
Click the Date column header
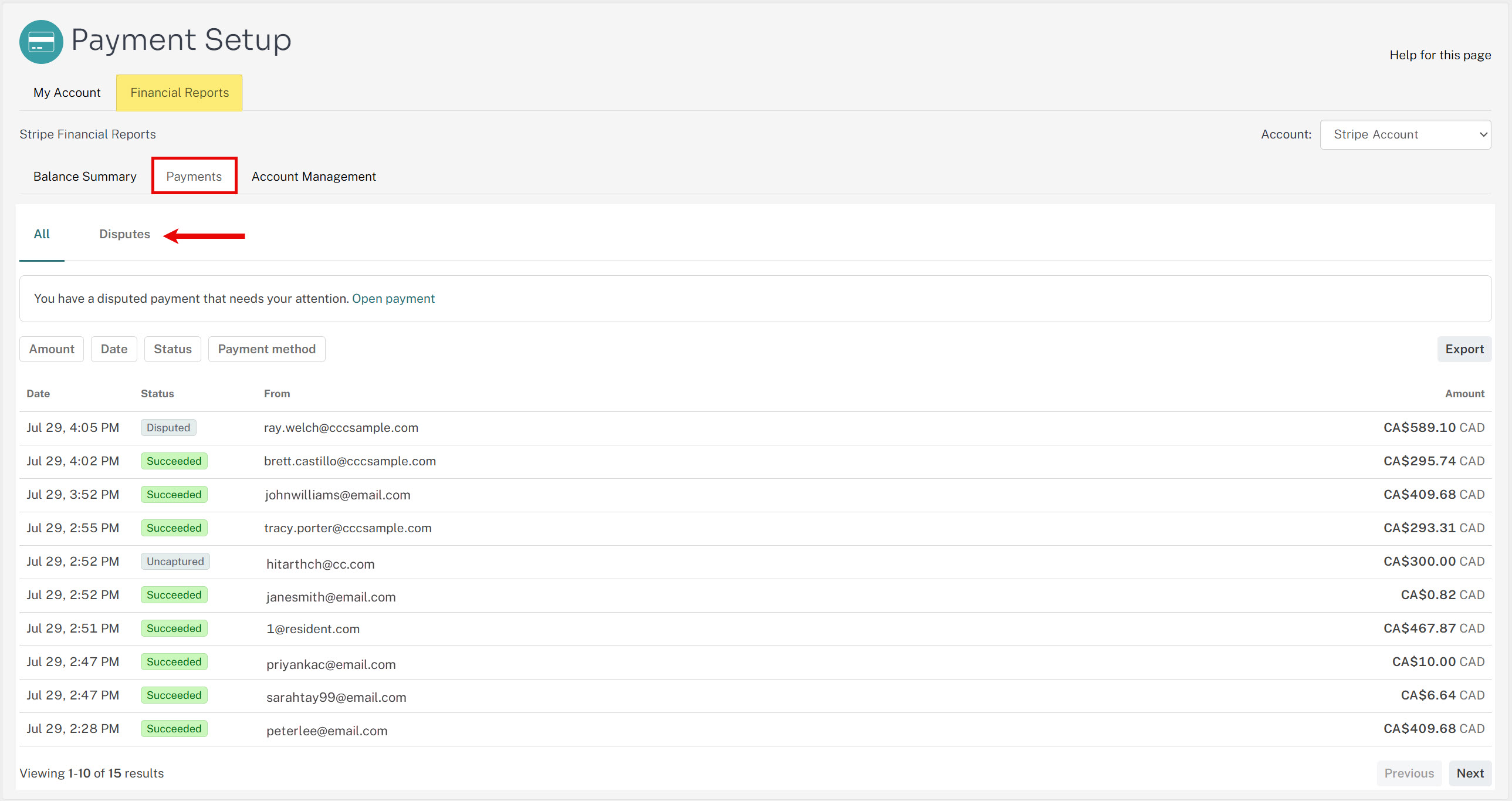click(x=38, y=393)
